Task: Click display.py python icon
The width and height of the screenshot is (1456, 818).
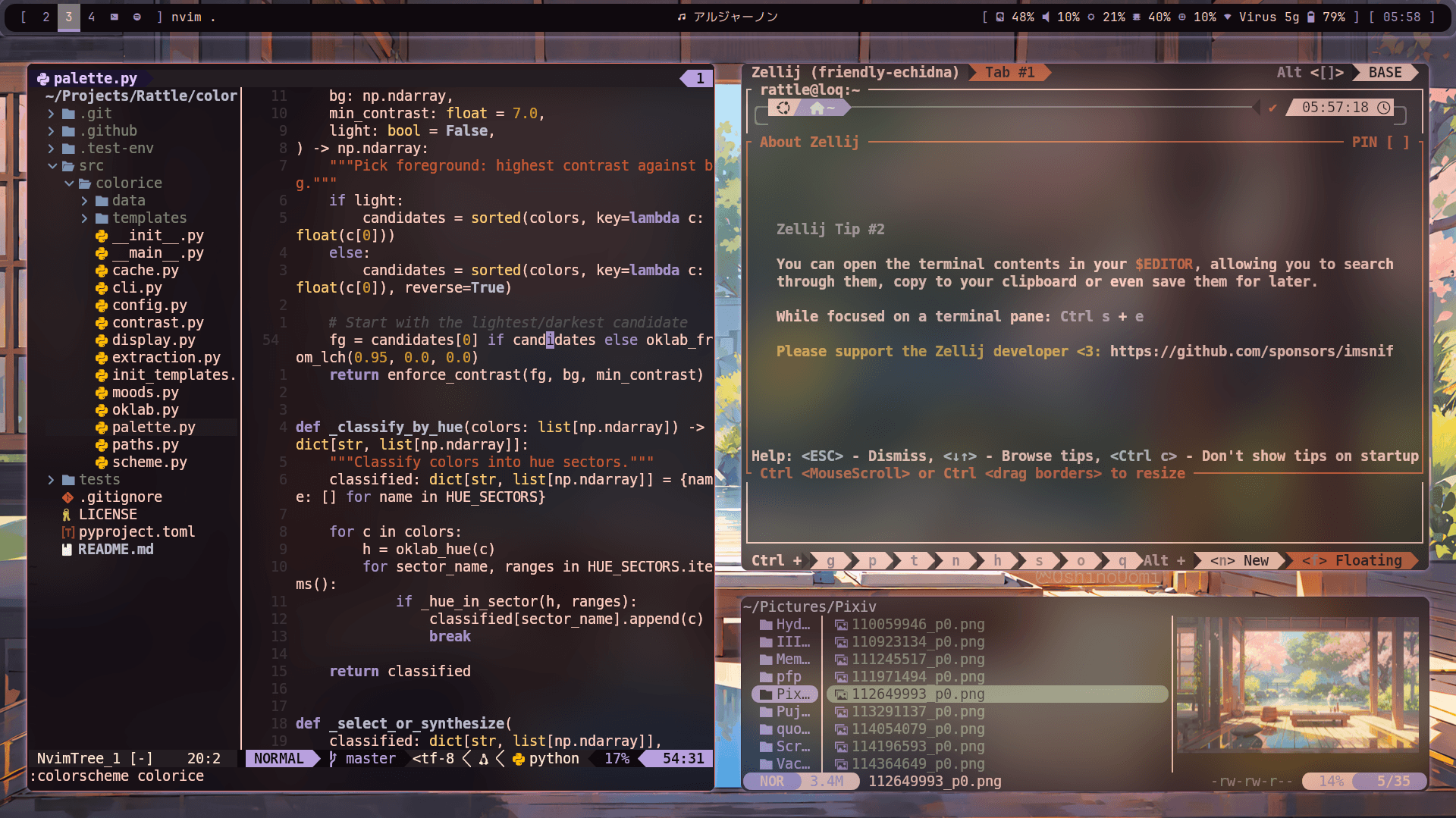Action: coord(101,340)
